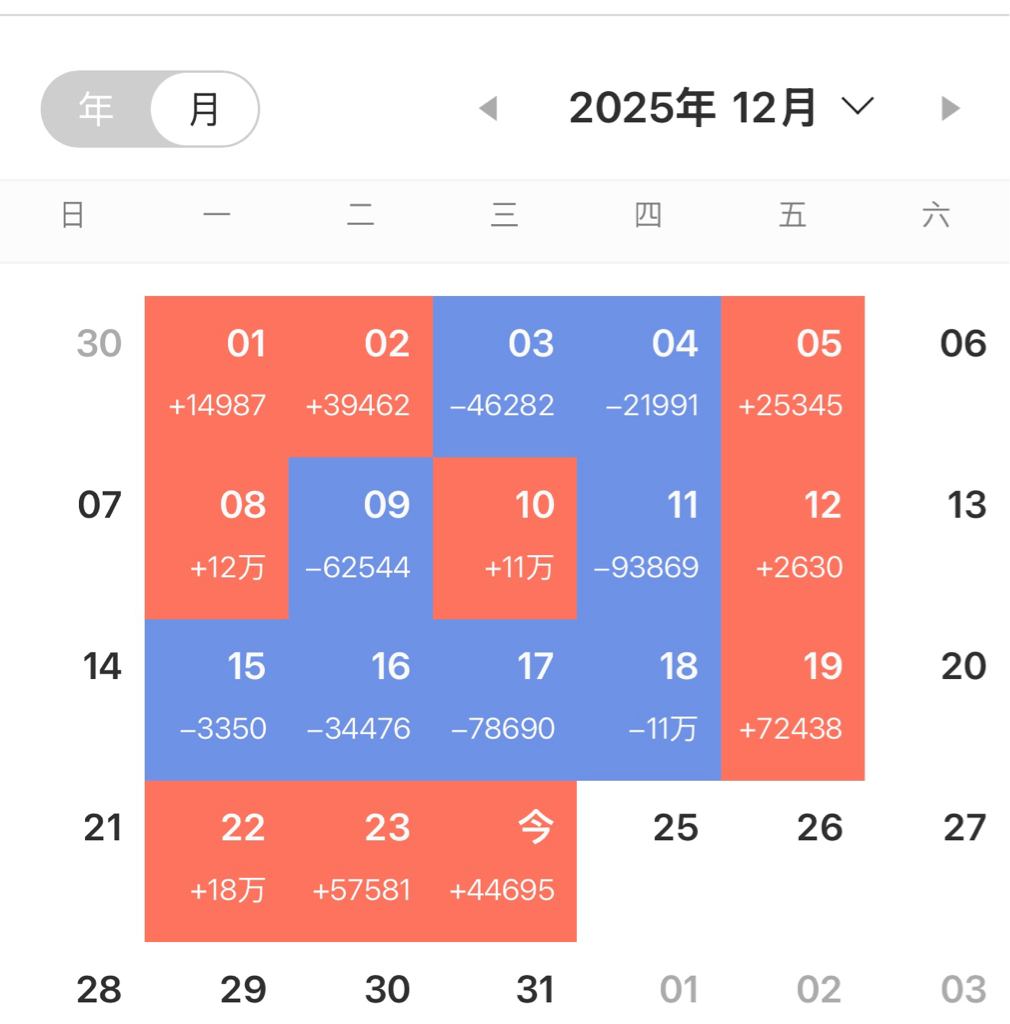Switch to month view (月)
The width and height of the screenshot is (1010, 1024).
[x=204, y=109]
